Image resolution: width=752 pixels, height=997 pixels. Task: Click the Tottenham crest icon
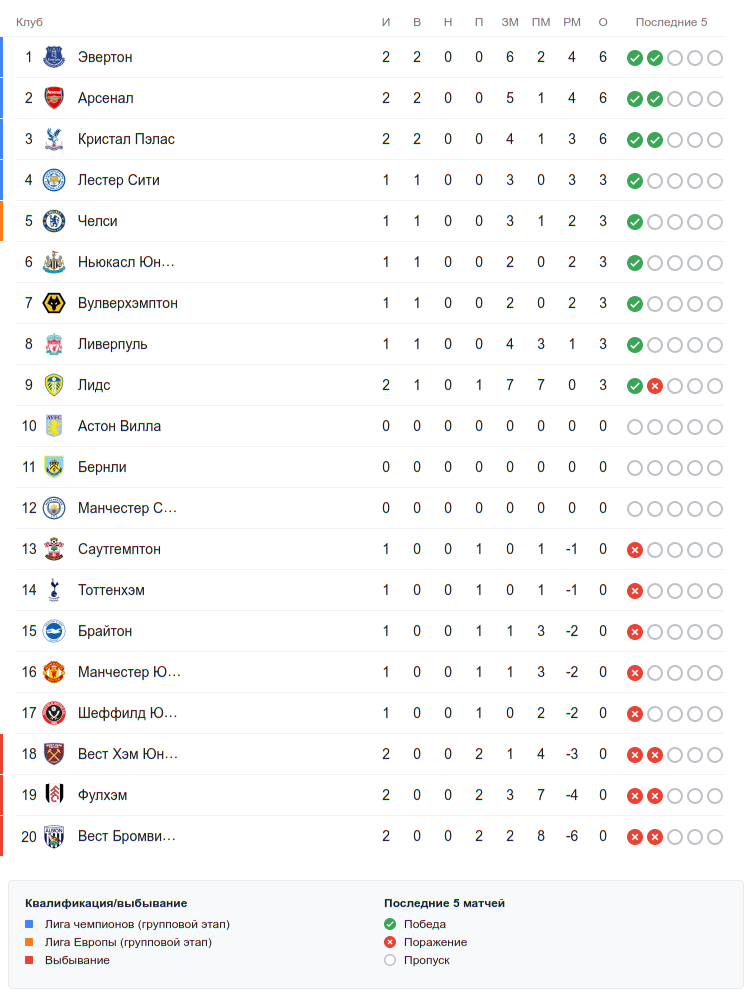(x=54, y=590)
